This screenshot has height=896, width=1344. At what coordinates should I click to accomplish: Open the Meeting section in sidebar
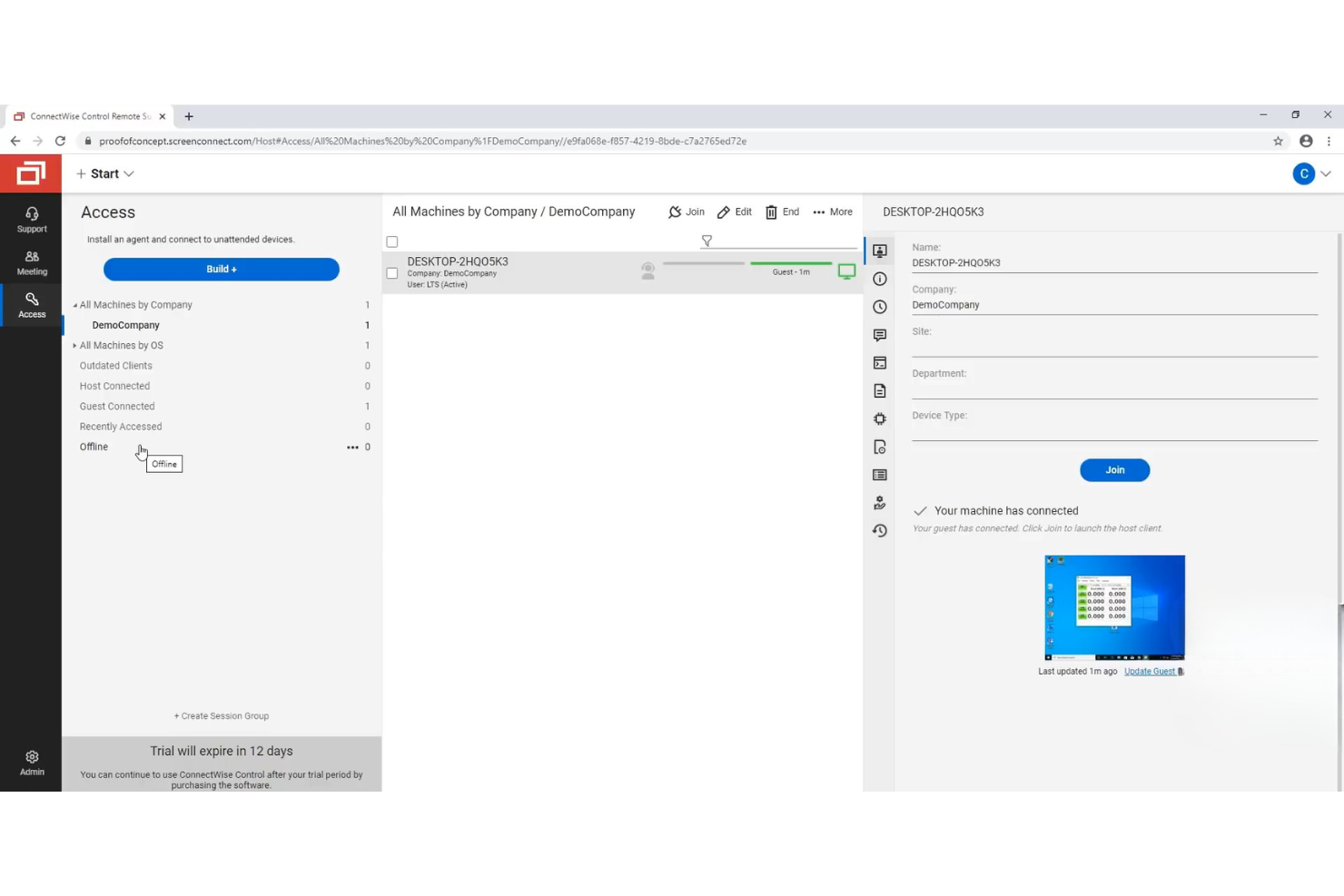coord(32,262)
